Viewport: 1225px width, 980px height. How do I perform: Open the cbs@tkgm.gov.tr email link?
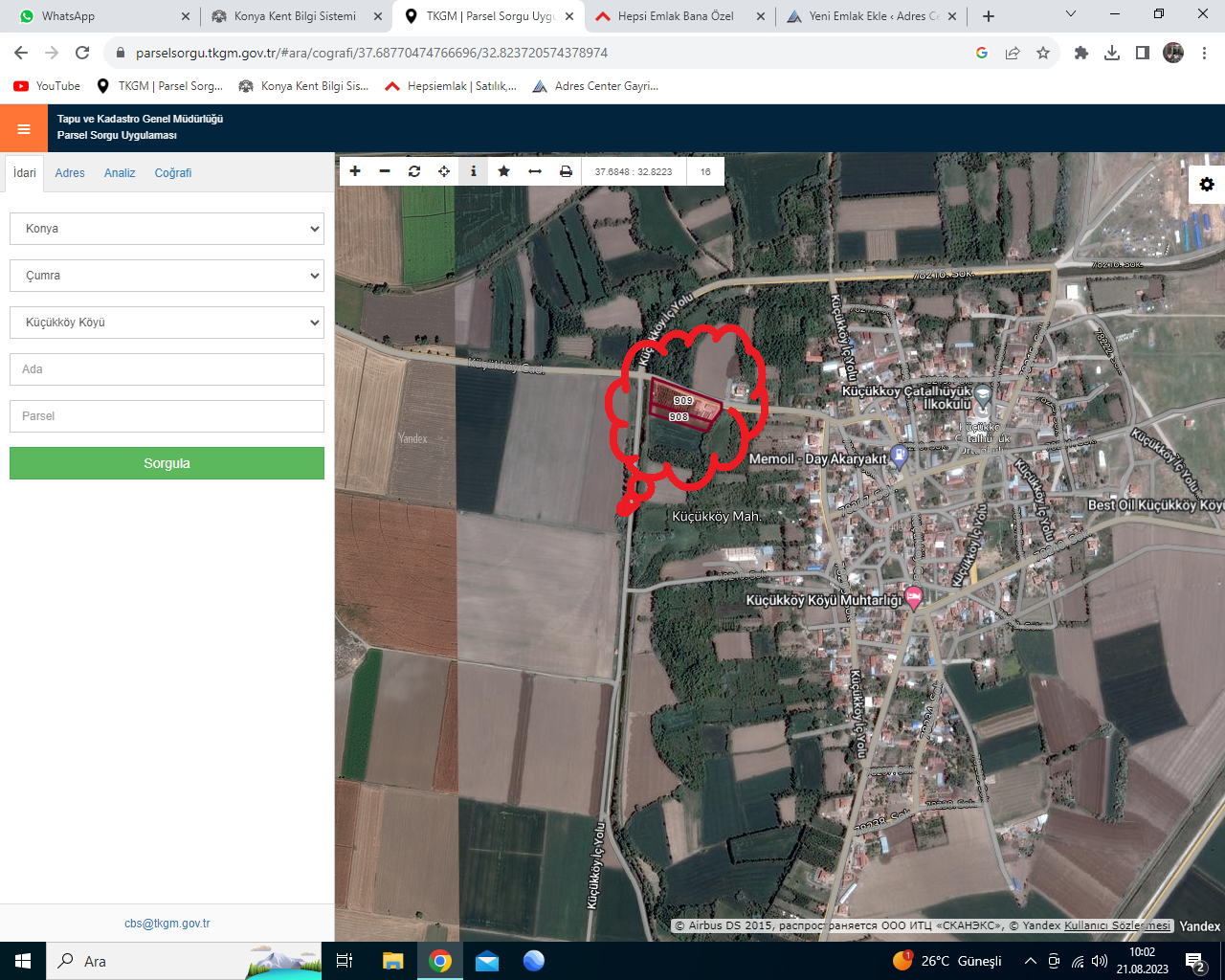167,924
